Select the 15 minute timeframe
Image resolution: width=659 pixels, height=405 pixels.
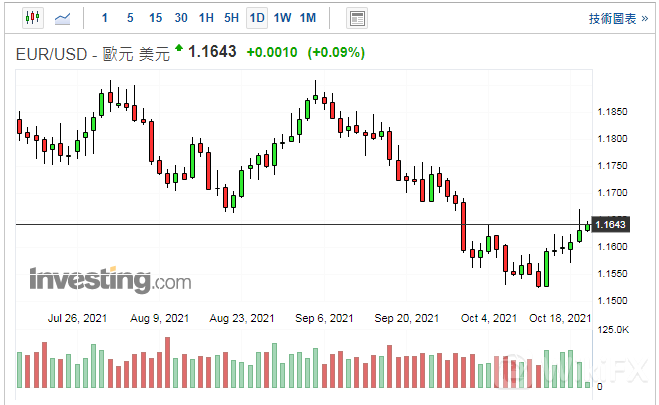click(156, 18)
